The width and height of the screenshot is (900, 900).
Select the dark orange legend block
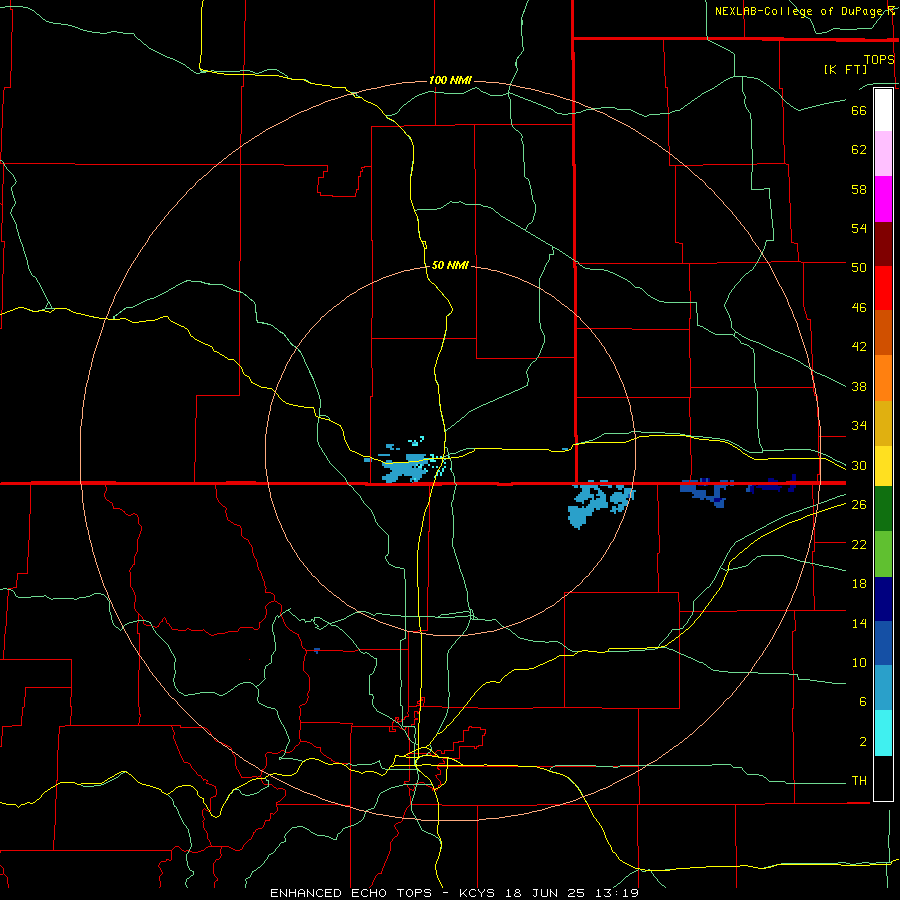tap(883, 332)
